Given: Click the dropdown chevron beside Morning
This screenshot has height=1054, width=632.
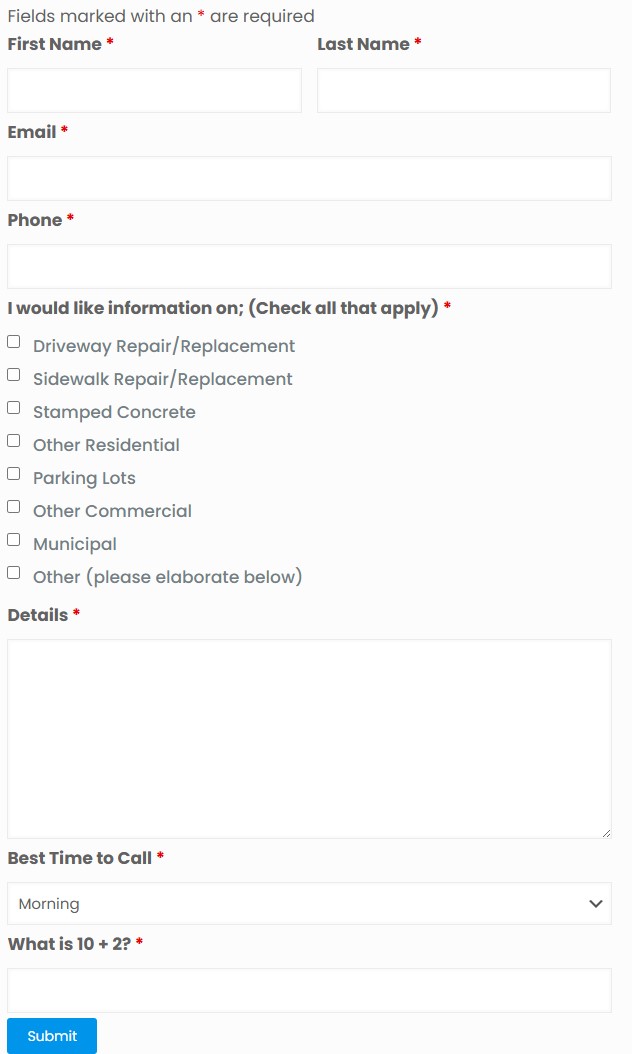Looking at the screenshot, I should 596,904.
